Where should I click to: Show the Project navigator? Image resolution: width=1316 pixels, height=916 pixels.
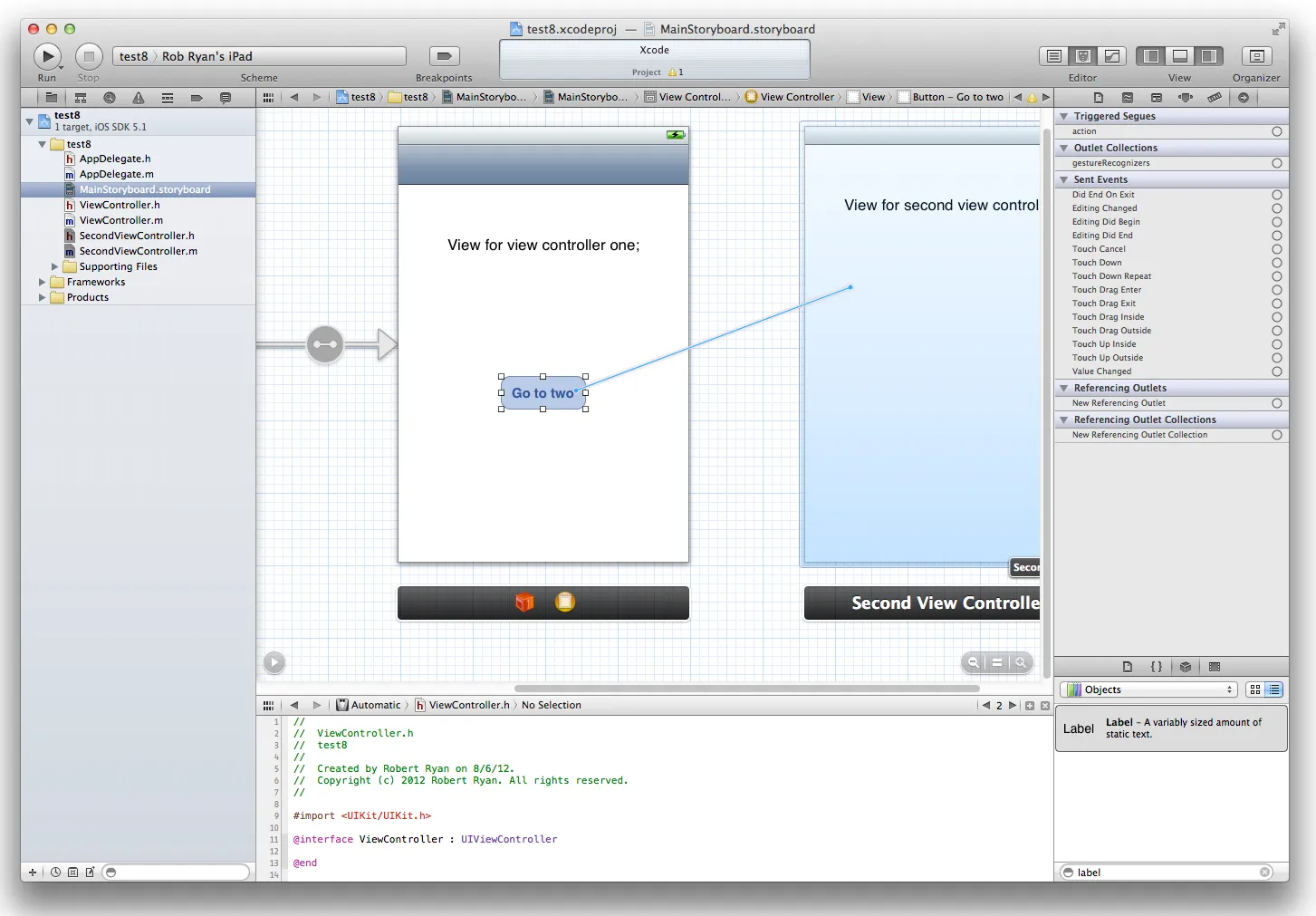[x=52, y=98]
